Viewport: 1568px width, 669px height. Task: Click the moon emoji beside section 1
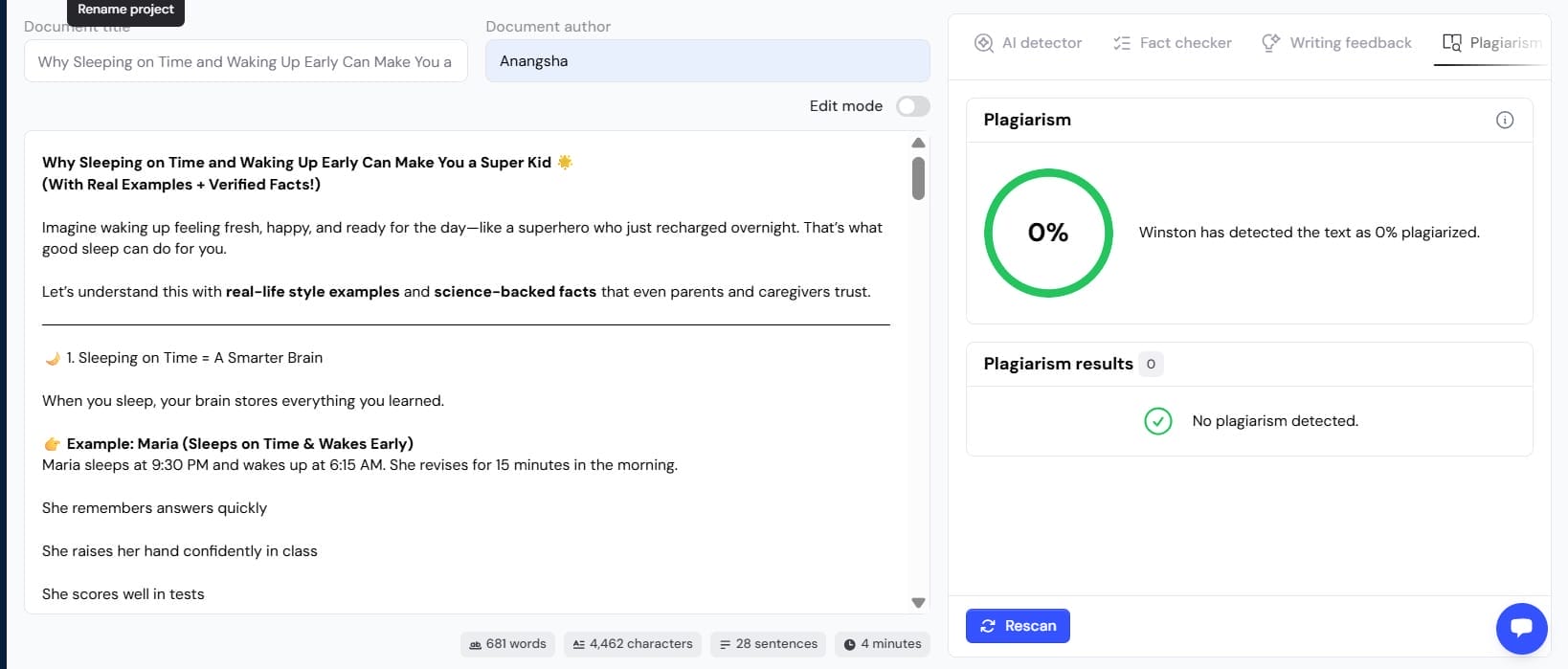click(53, 358)
